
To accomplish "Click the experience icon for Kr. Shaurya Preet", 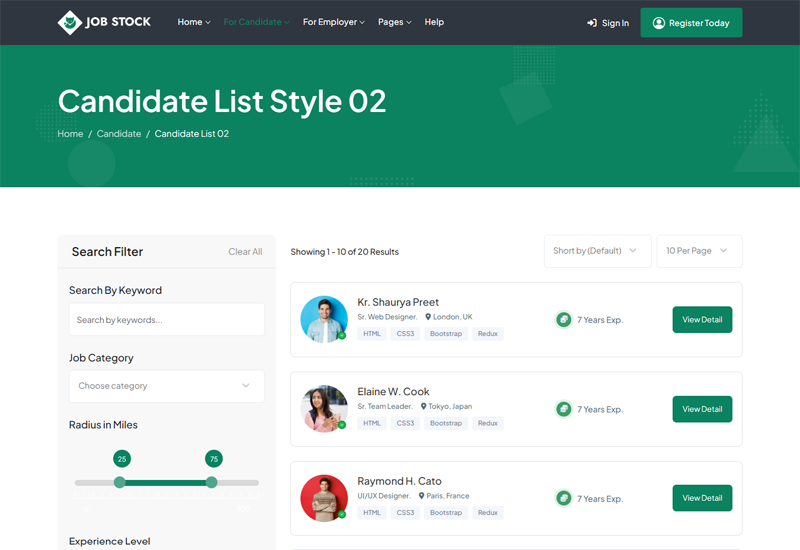I will pyautogui.click(x=564, y=320).
